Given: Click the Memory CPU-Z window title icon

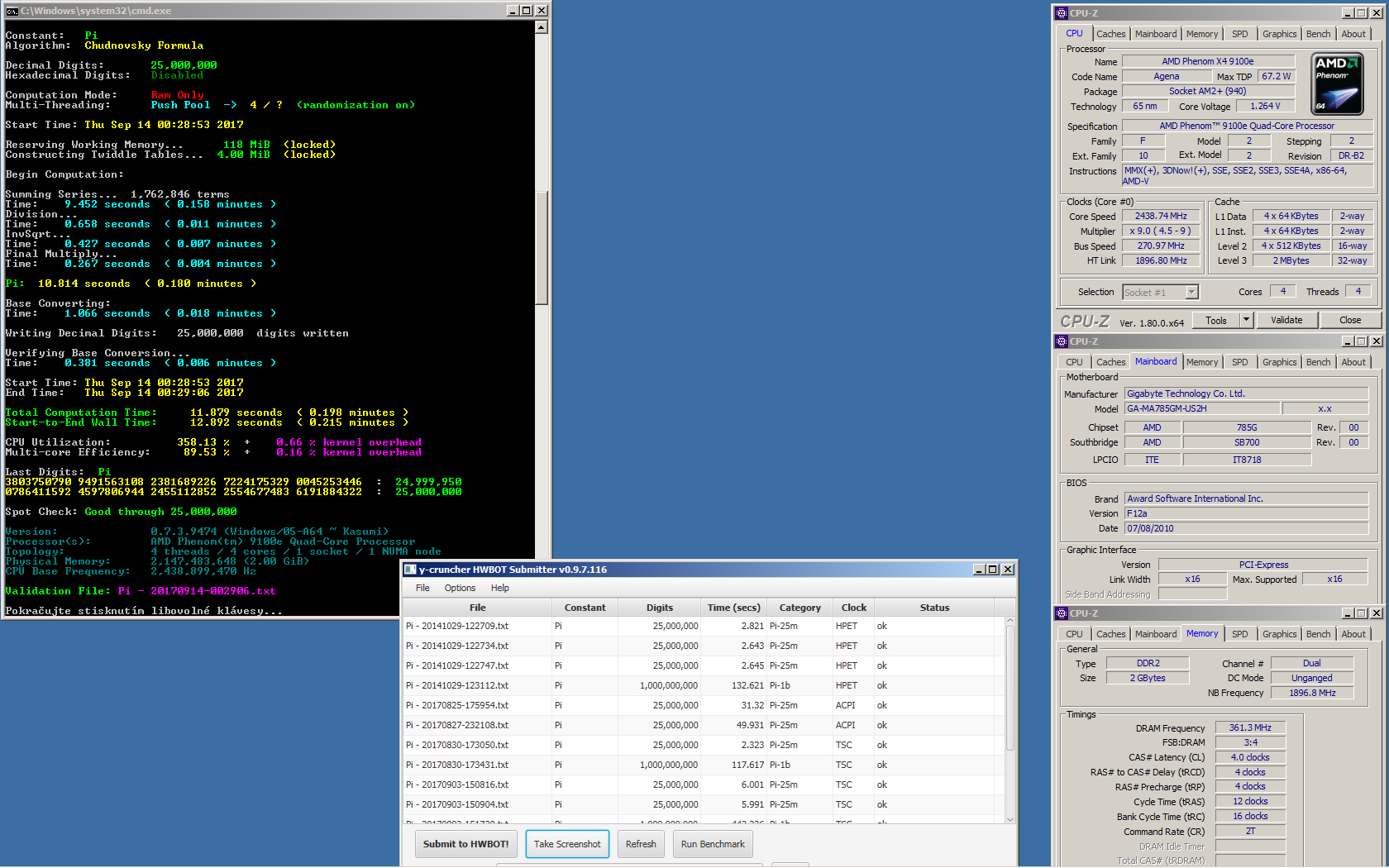Looking at the screenshot, I should click(1062, 613).
